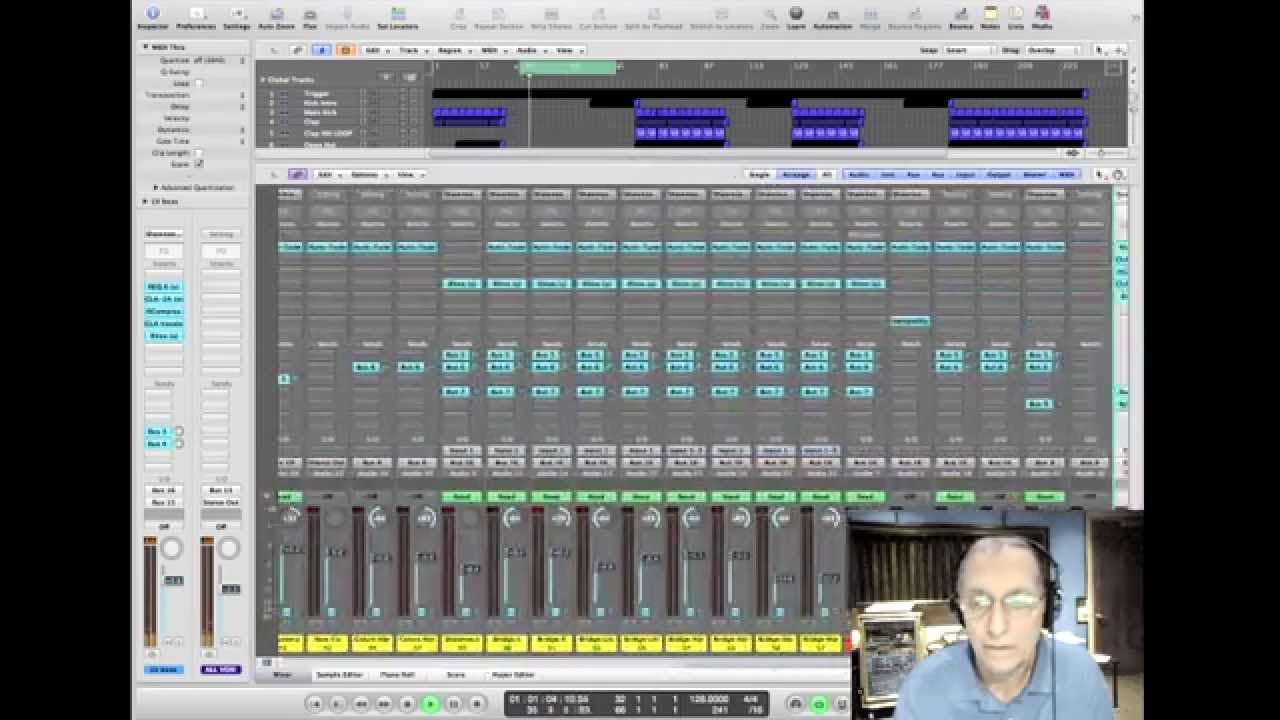
Task: Click the Bounce Regions toolbar icon
Action: [914, 16]
